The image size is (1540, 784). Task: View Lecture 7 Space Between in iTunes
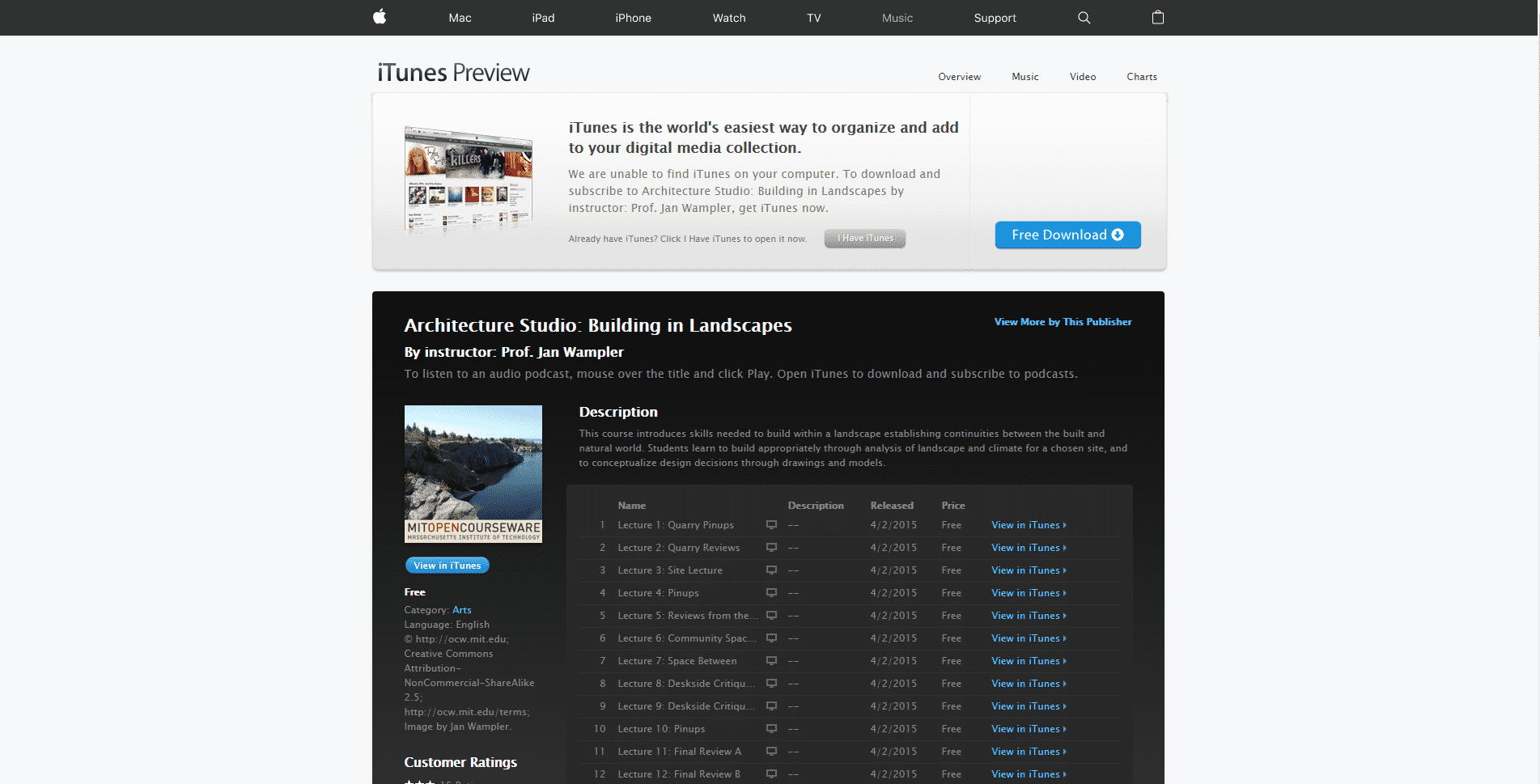point(1029,661)
